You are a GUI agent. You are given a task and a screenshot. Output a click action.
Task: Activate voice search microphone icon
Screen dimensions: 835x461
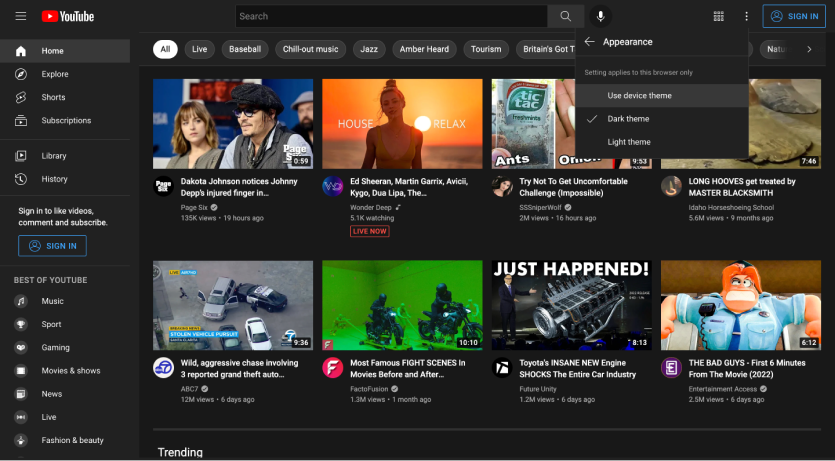click(600, 16)
